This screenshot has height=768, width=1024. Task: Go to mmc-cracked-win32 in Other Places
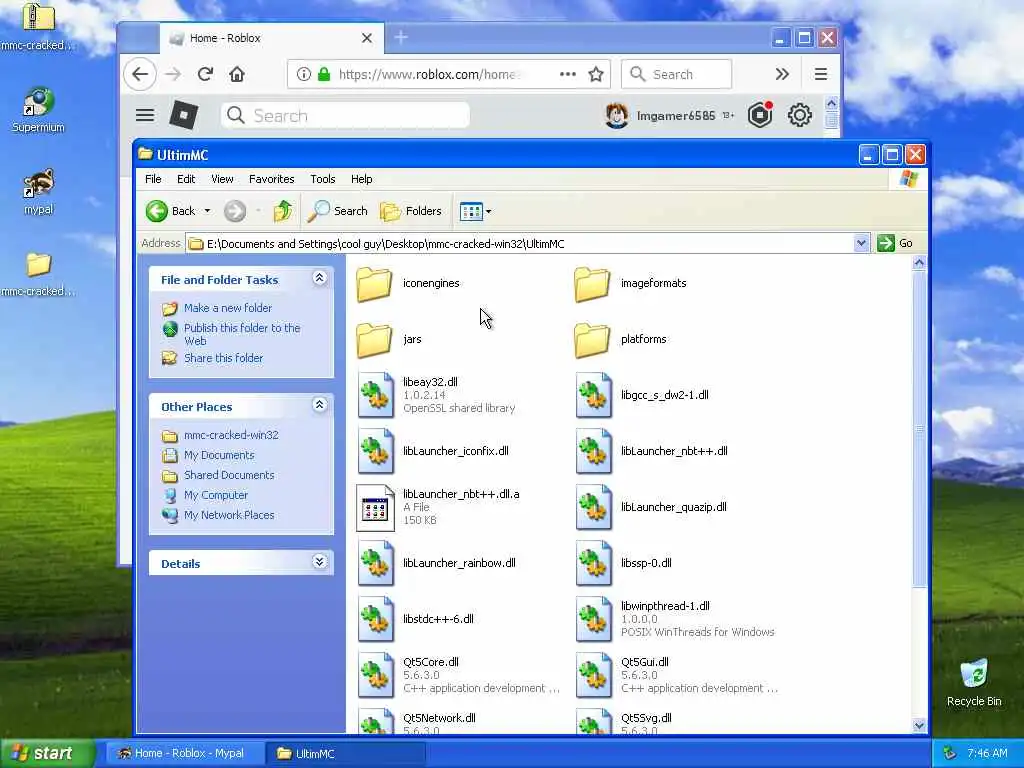pyautogui.click(x=231, y=435)
